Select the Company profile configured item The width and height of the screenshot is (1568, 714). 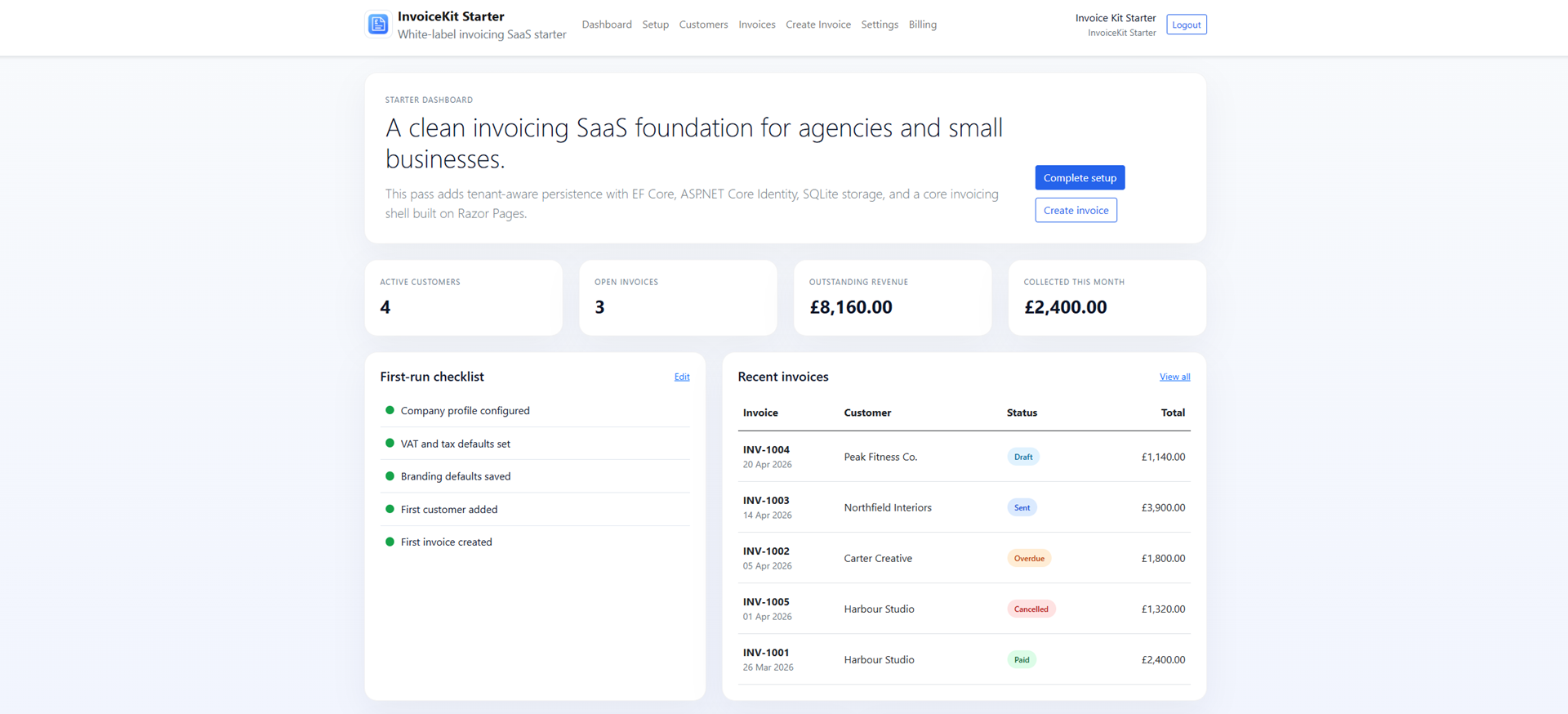[x=535, y=411]
